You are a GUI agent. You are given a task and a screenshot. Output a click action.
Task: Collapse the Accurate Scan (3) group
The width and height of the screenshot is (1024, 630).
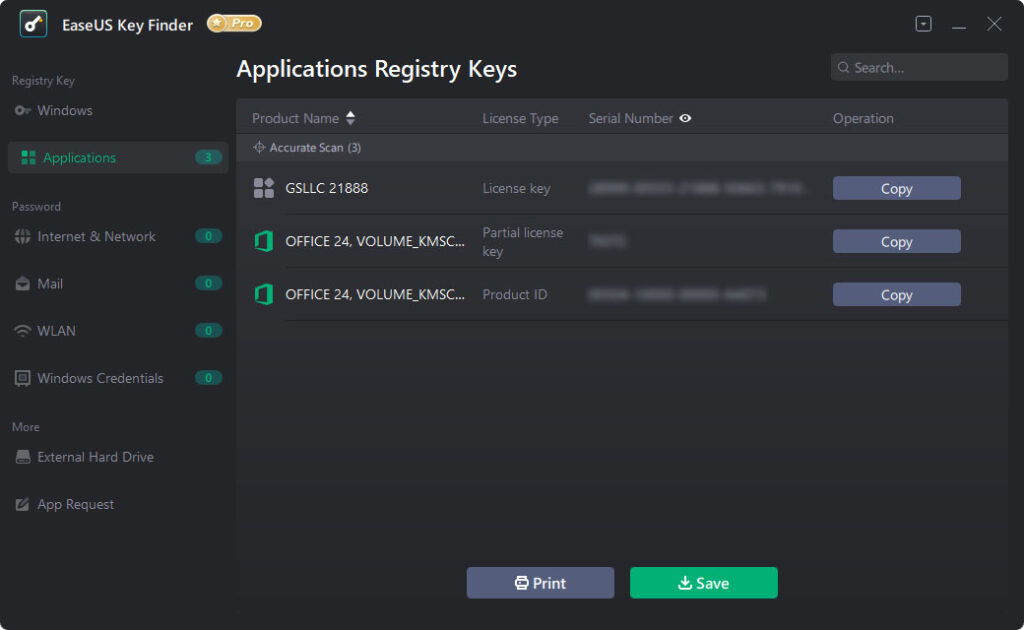click(621, 148)
